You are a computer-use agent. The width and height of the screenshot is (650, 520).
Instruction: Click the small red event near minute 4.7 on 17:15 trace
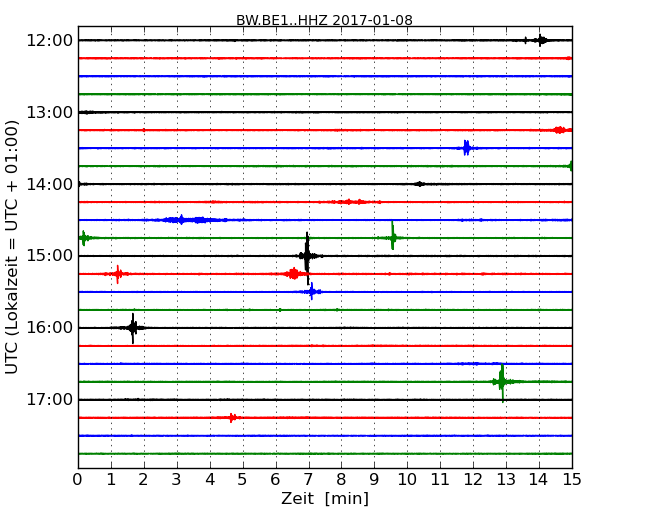click(x=233, y=418)
